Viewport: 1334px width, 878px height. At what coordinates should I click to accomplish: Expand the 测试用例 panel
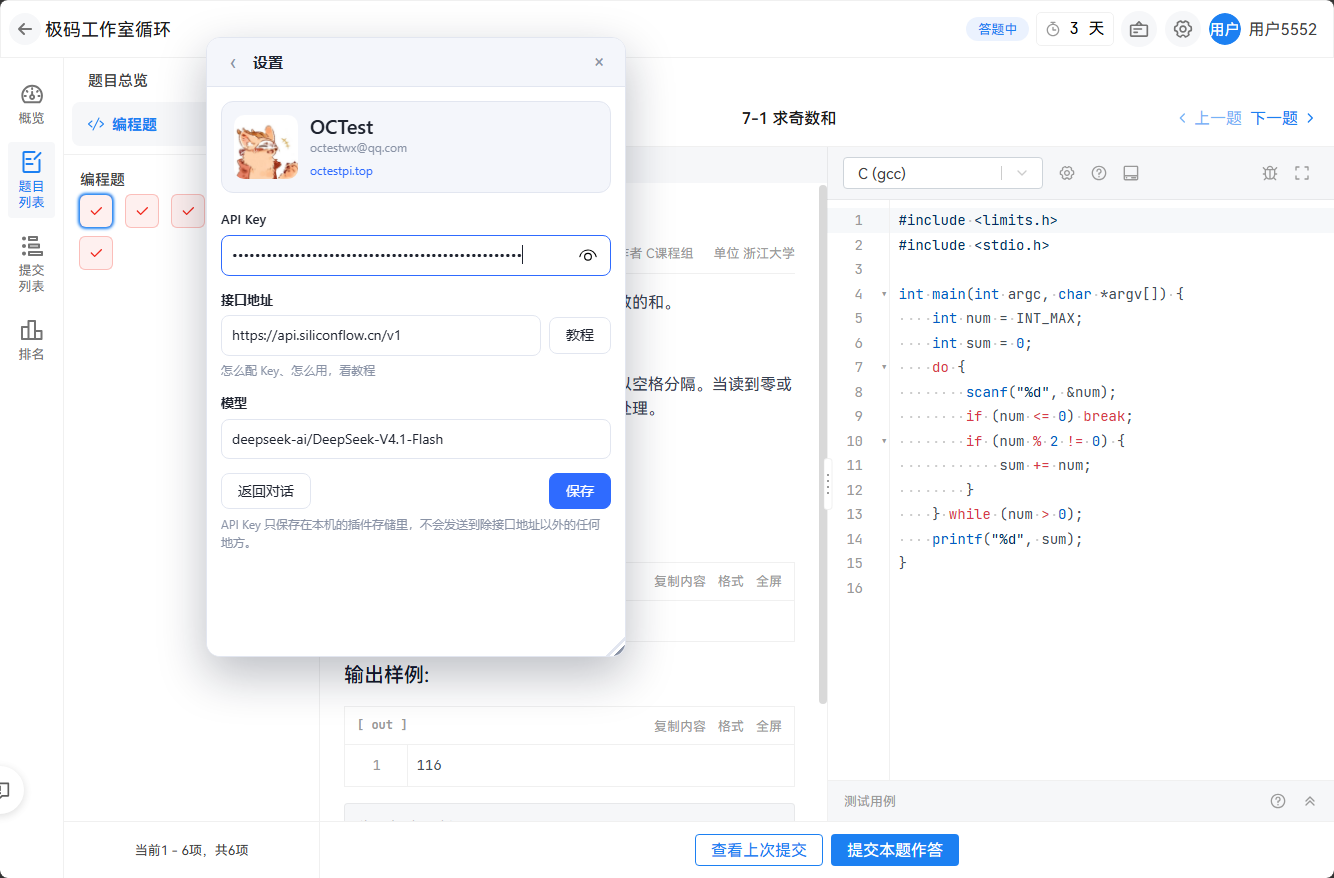click(x=1310, y=801)
